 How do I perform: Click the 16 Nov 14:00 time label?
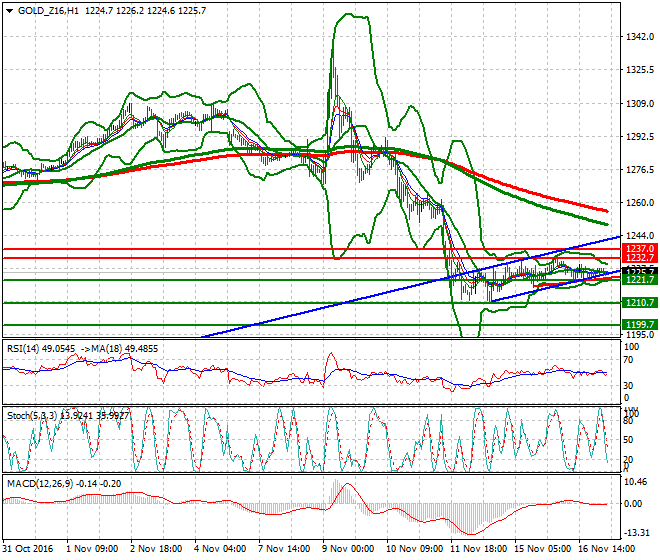pos(607,549)
